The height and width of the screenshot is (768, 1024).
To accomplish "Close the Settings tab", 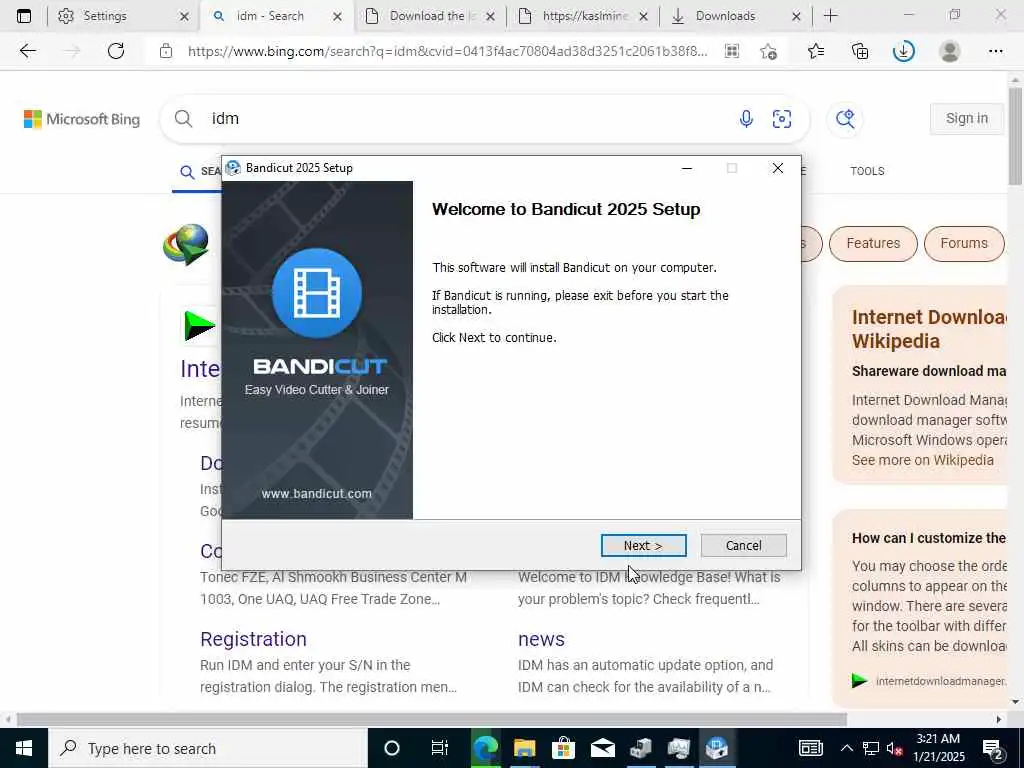I will [x=184, y=16].
